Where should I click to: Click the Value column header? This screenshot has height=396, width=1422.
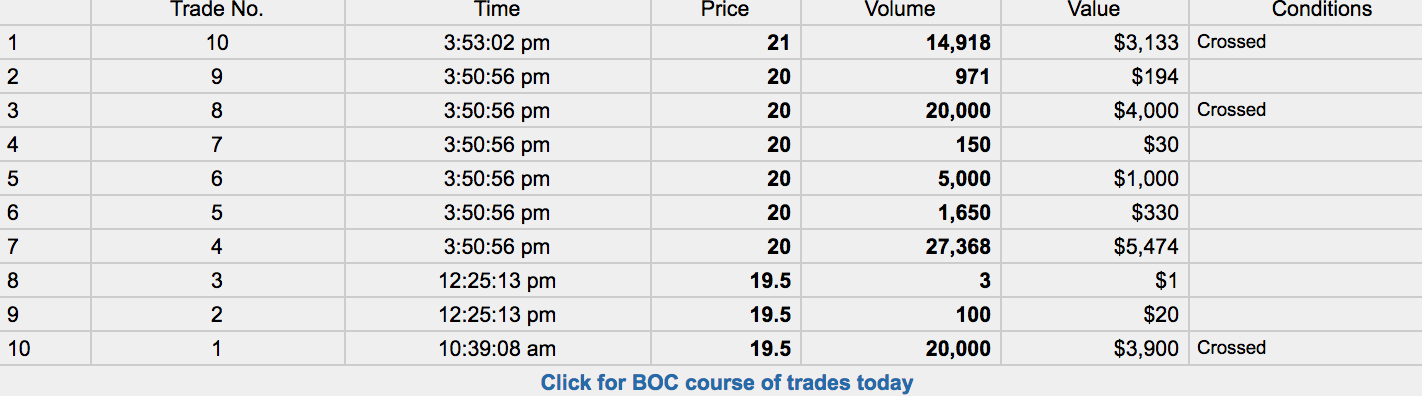coord(1093,10)
